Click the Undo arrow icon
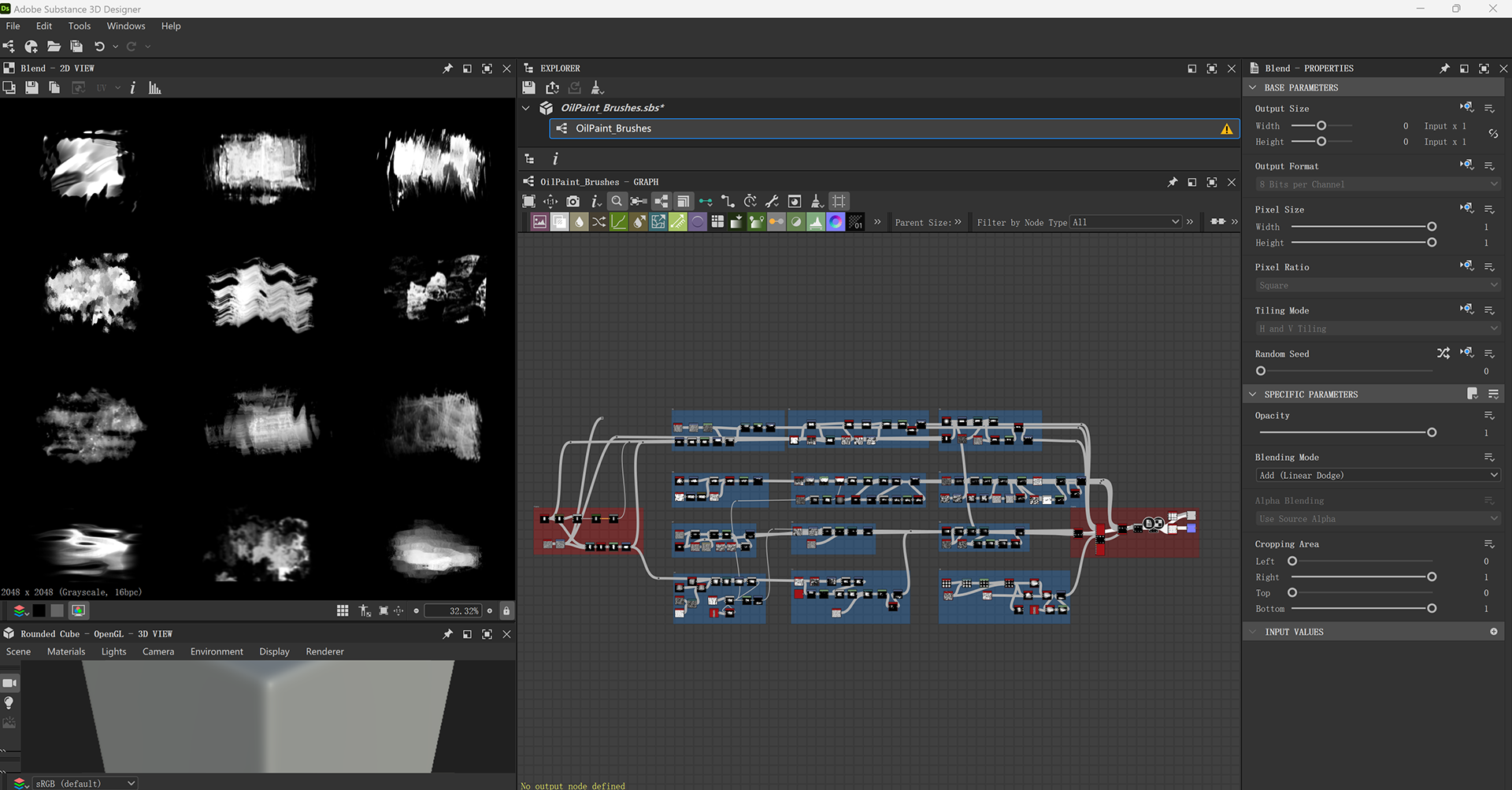Screen dimensions: 1512x790 (99, 46)
